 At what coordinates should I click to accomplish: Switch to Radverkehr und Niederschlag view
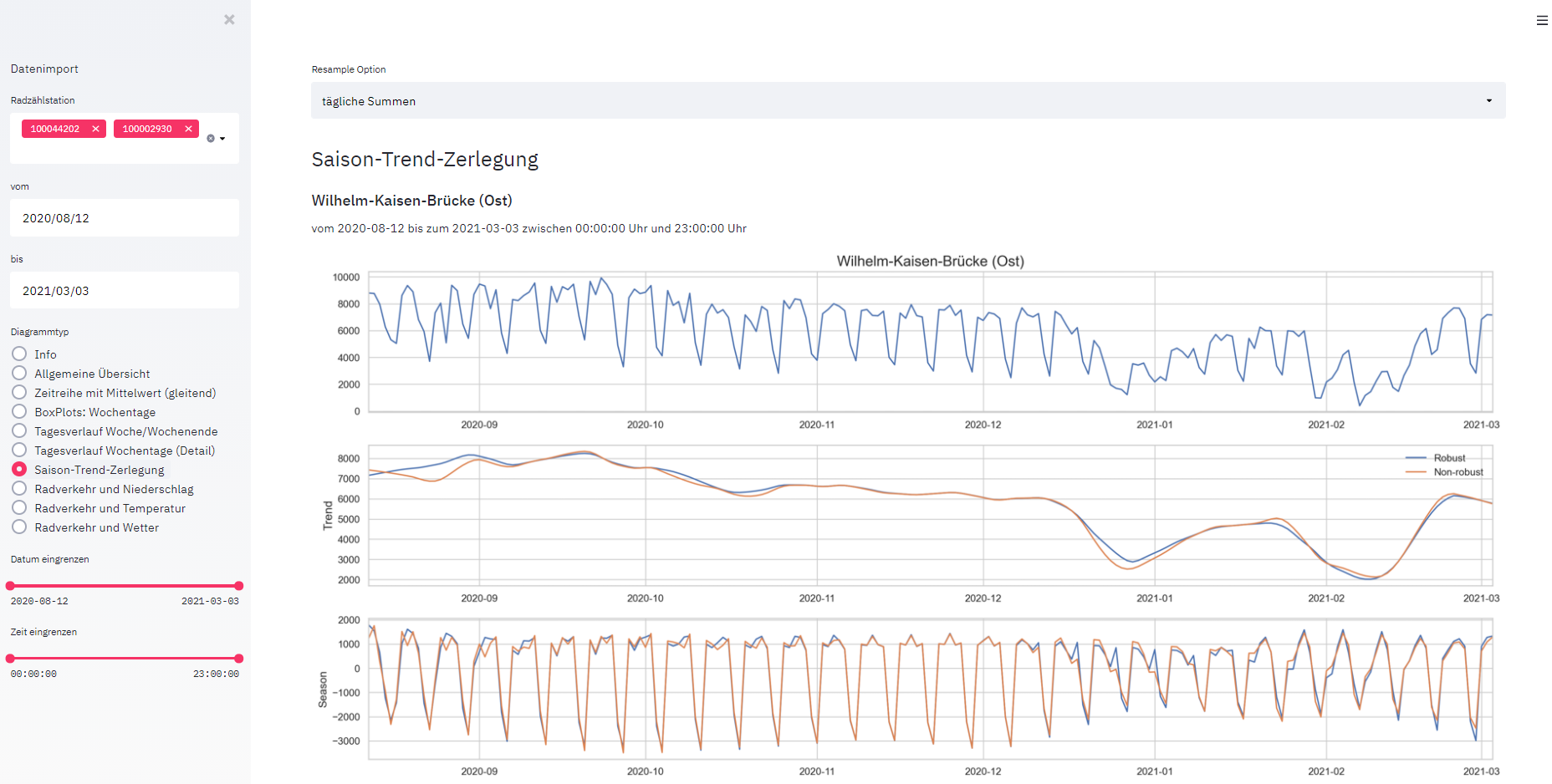19,489
